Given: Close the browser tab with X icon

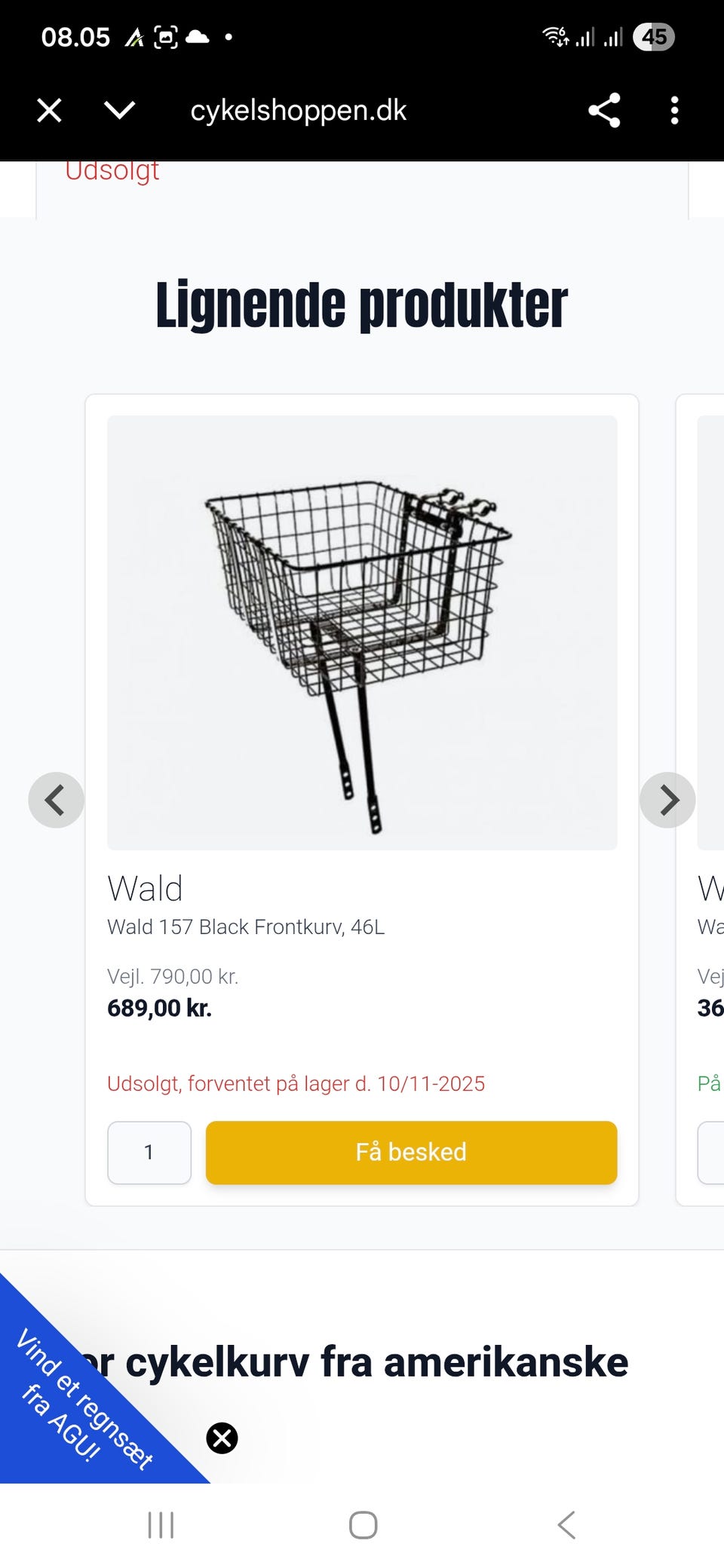Looking at the screenshot, I should tap(50, 111).
